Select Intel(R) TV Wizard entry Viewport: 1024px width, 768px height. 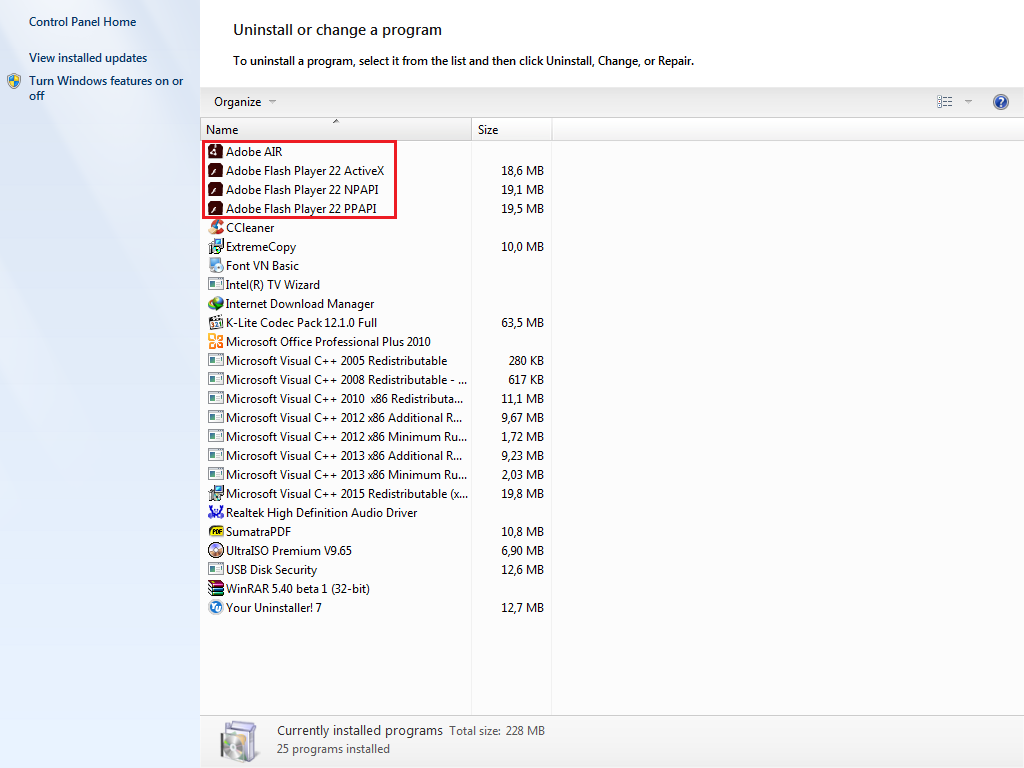point(272,285)
